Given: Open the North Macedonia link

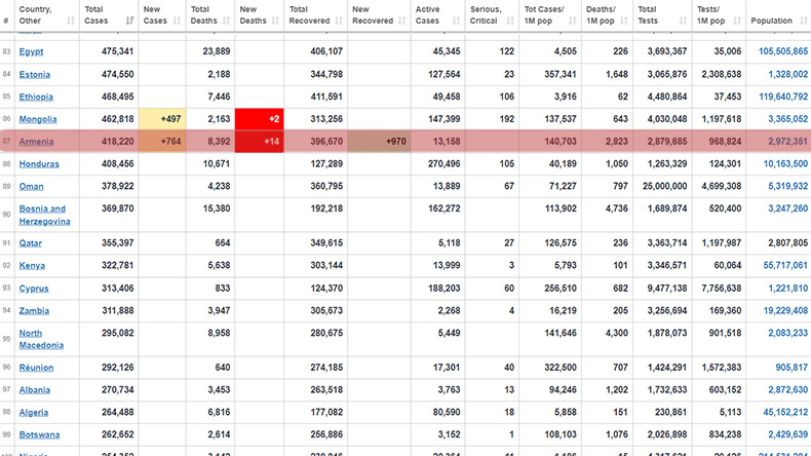Looking at the screenshot, I should [41, 339].
